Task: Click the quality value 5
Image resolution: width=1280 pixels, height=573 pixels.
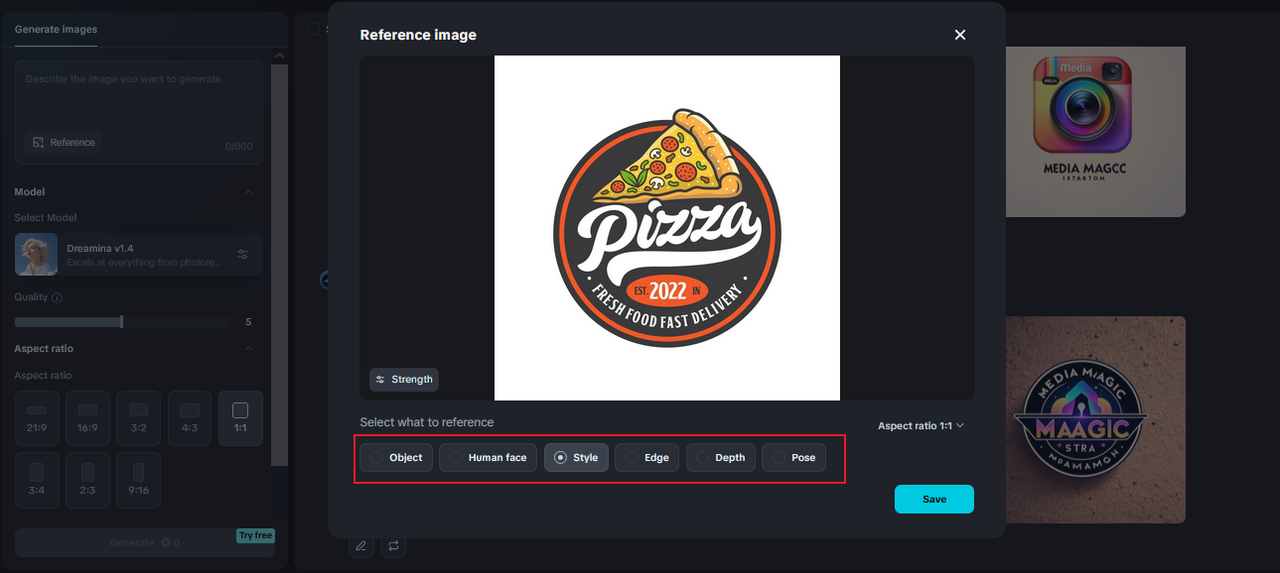Action: (249, 322)
